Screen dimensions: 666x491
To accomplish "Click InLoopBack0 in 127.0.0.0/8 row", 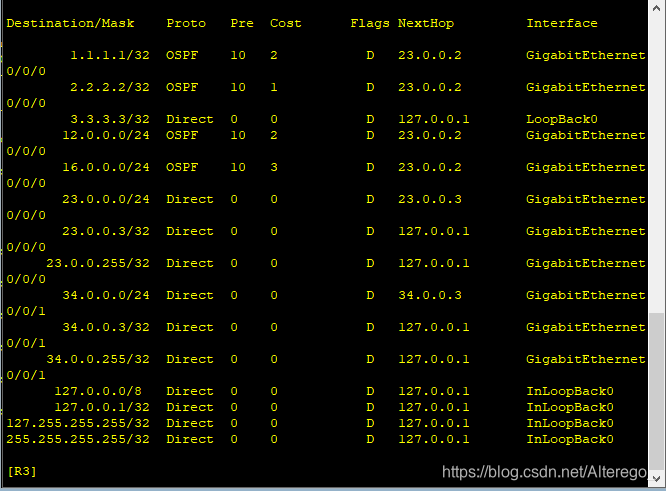I will point(570,391).
